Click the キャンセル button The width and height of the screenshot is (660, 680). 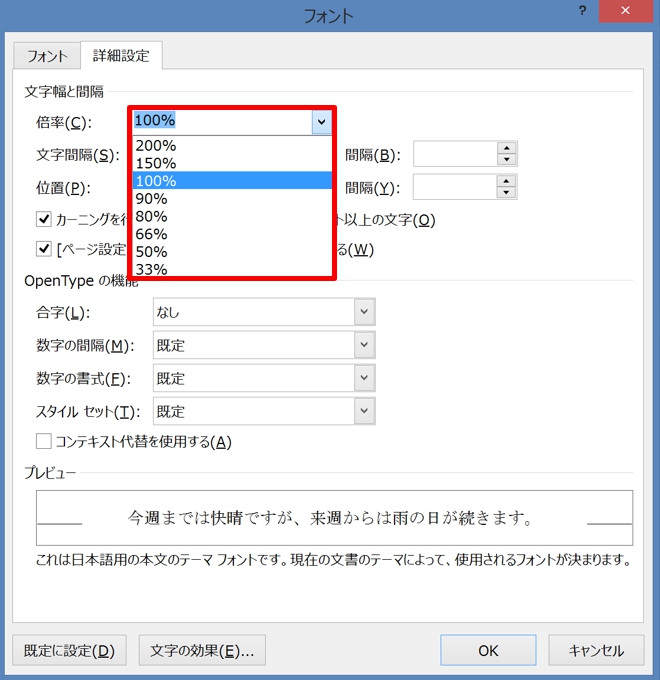(596, 650)
